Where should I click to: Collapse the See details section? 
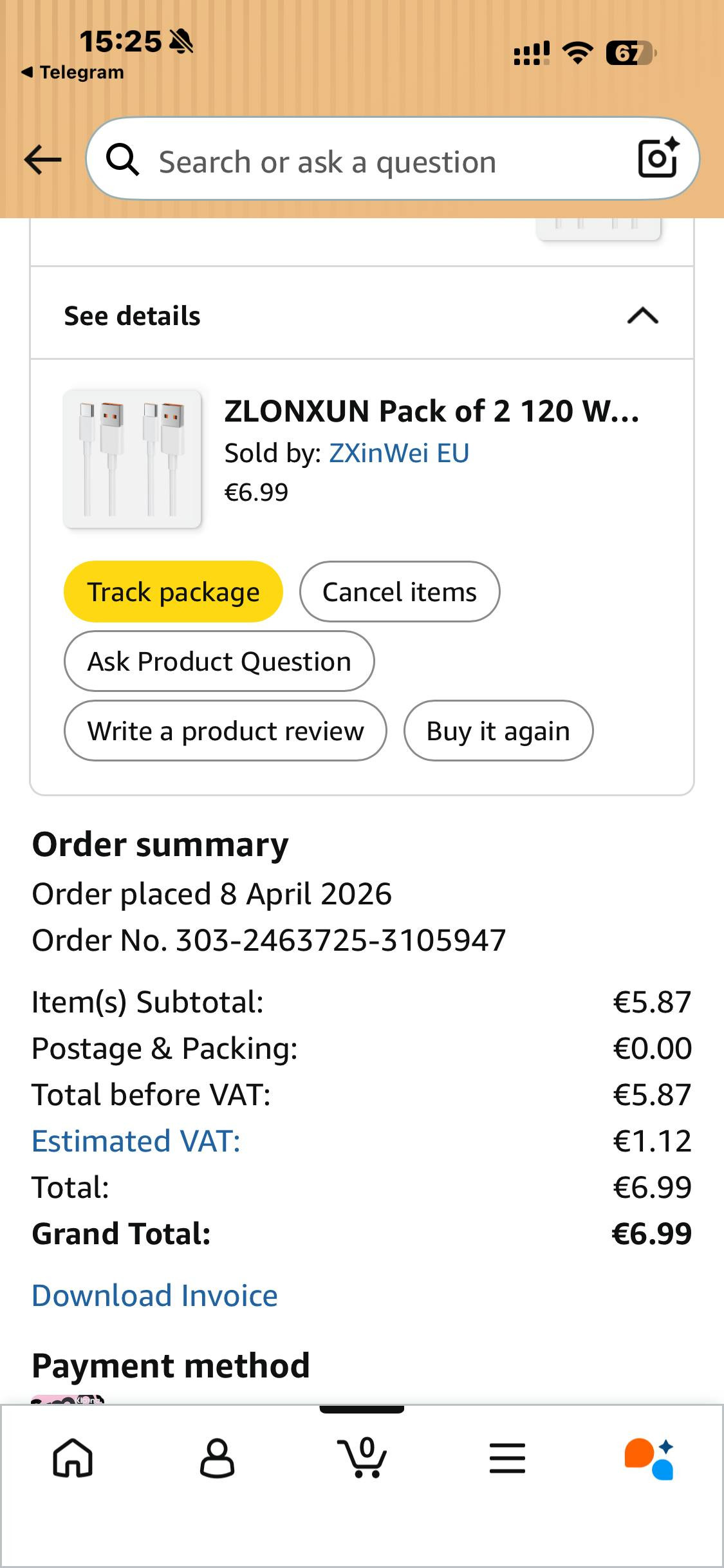point(133,316)
